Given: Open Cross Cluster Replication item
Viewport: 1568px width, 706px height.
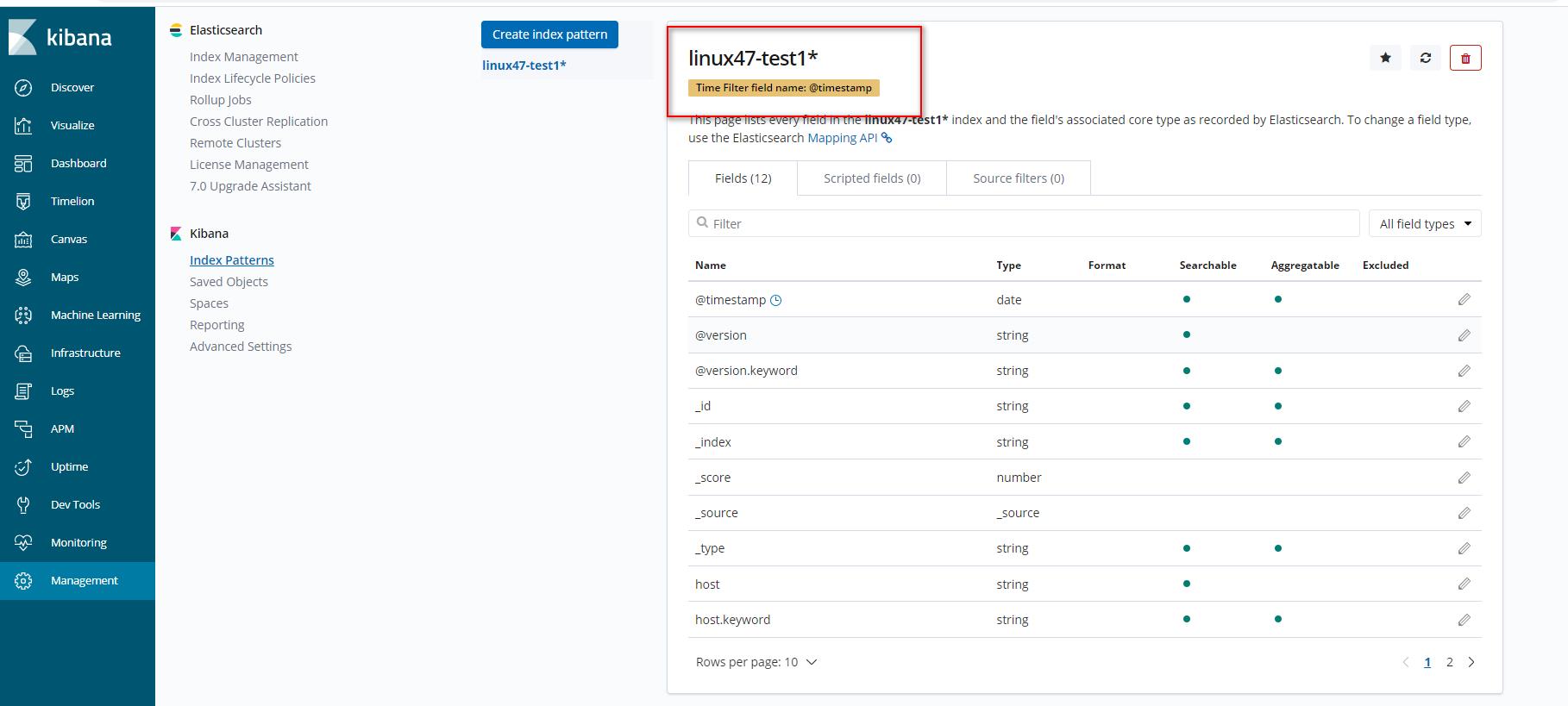Looking at the screenshot, I should coord(259,122).
